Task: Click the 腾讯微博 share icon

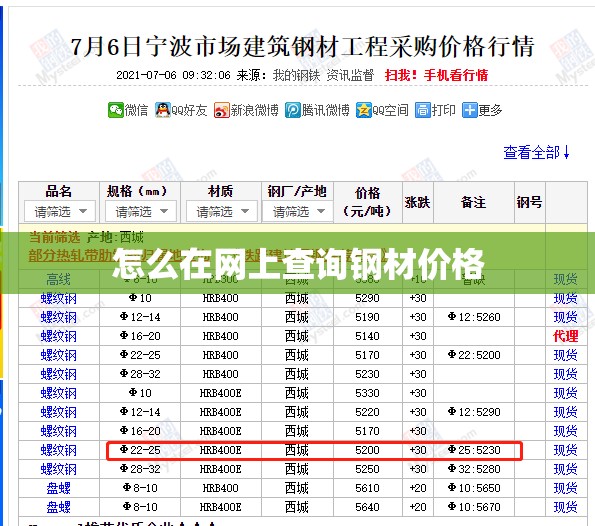Action: tap(293, 110)
